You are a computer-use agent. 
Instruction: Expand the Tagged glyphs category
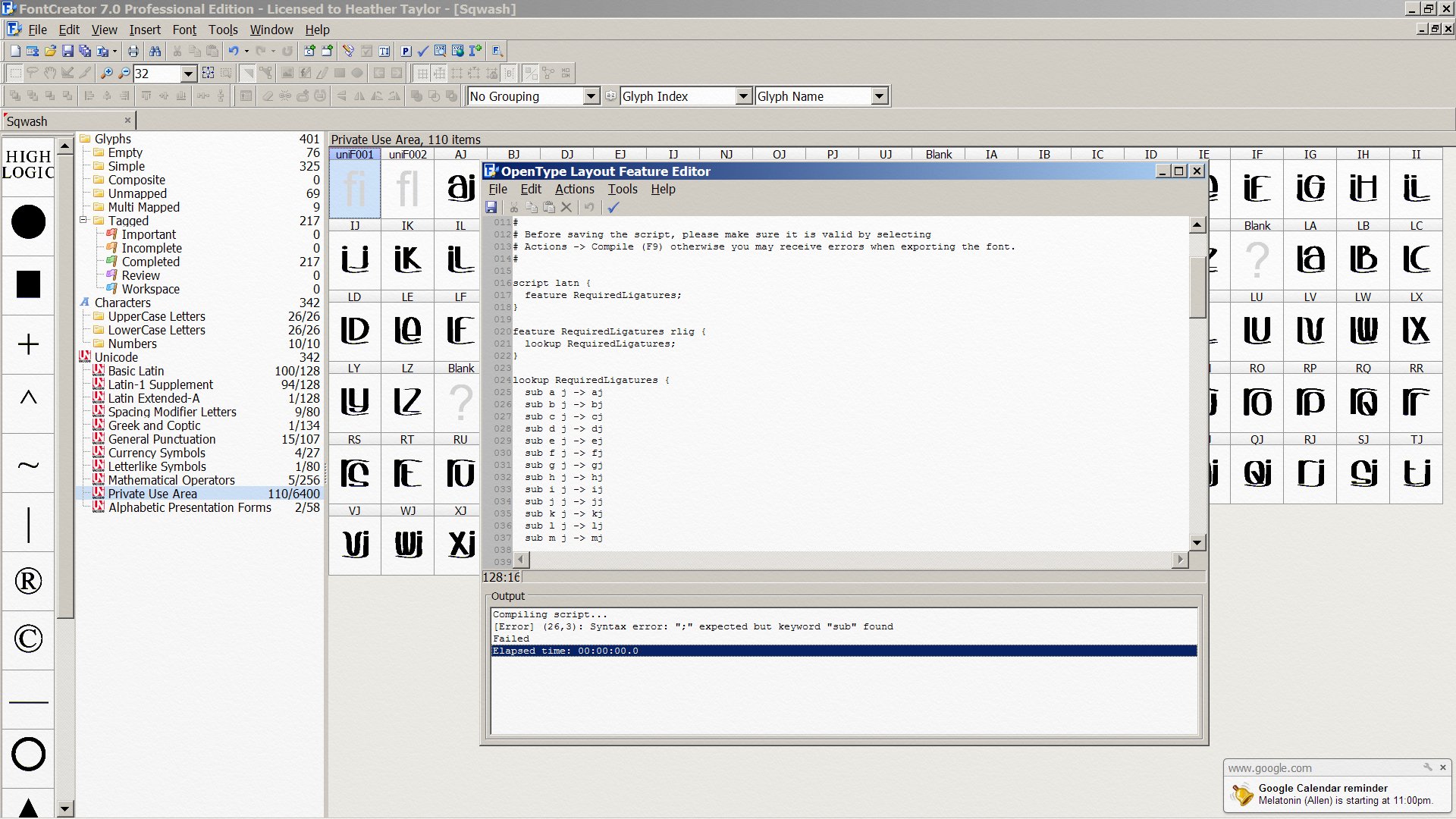tap(83, 221)
